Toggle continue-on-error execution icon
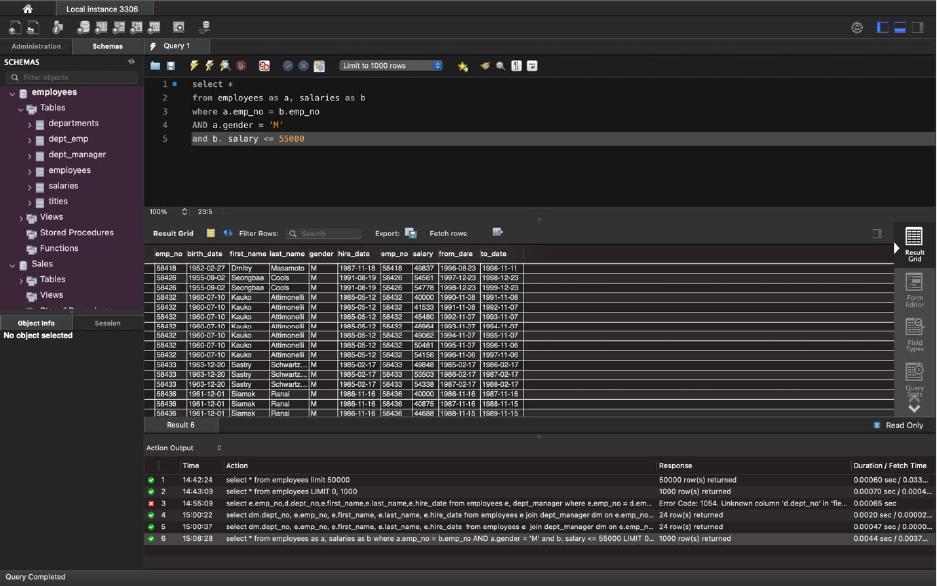 click(264, 66)
